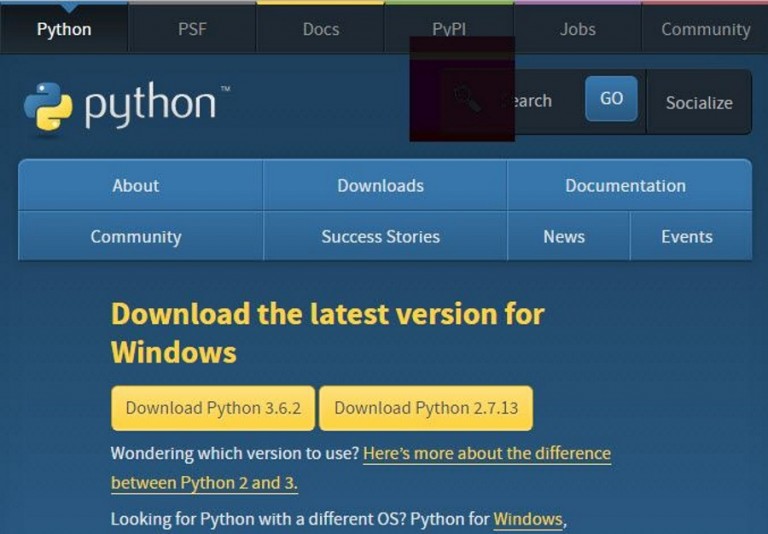Open Success Stories in navigation

[x=380, y=237]
